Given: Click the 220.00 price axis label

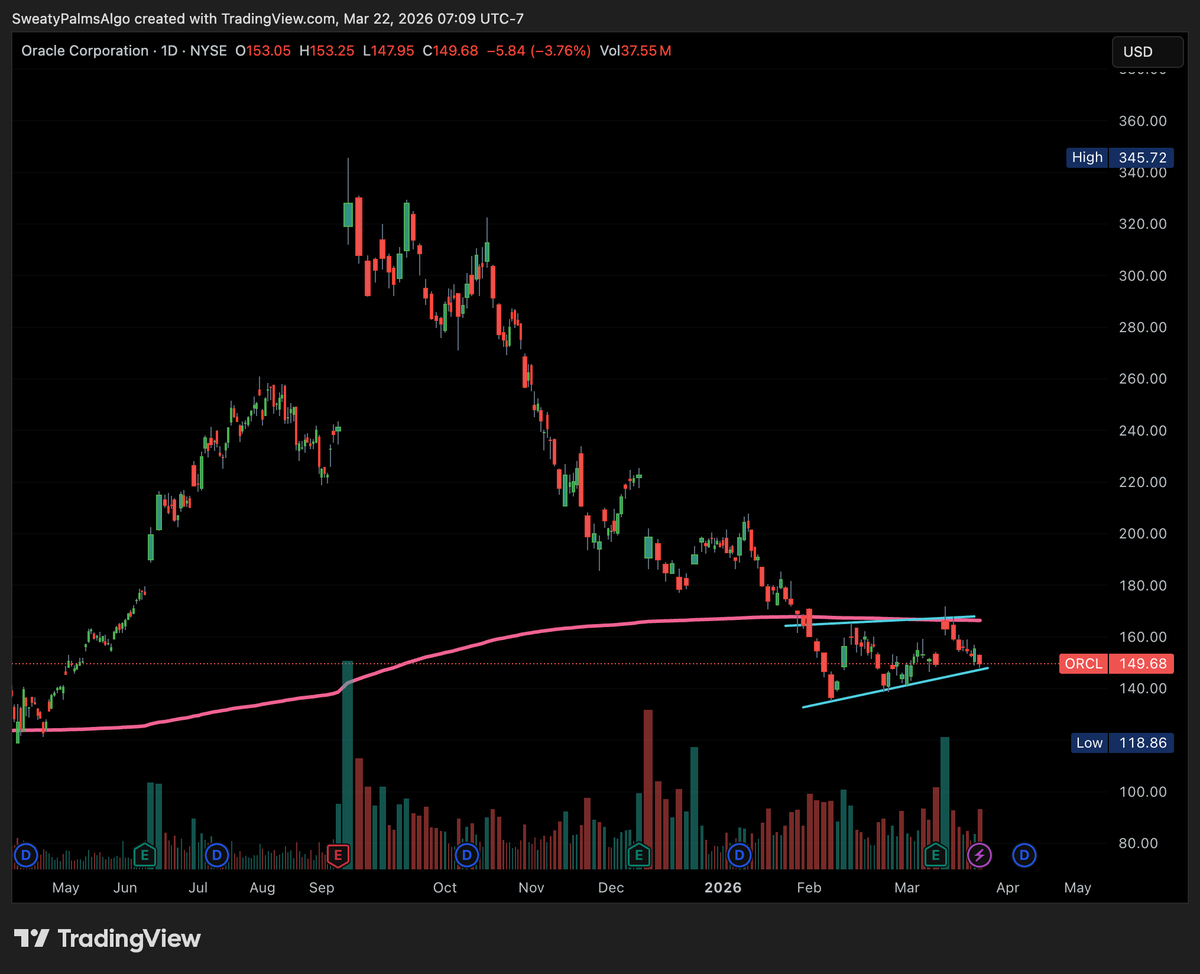Looking at the screenshot, I should (1144, 482).
